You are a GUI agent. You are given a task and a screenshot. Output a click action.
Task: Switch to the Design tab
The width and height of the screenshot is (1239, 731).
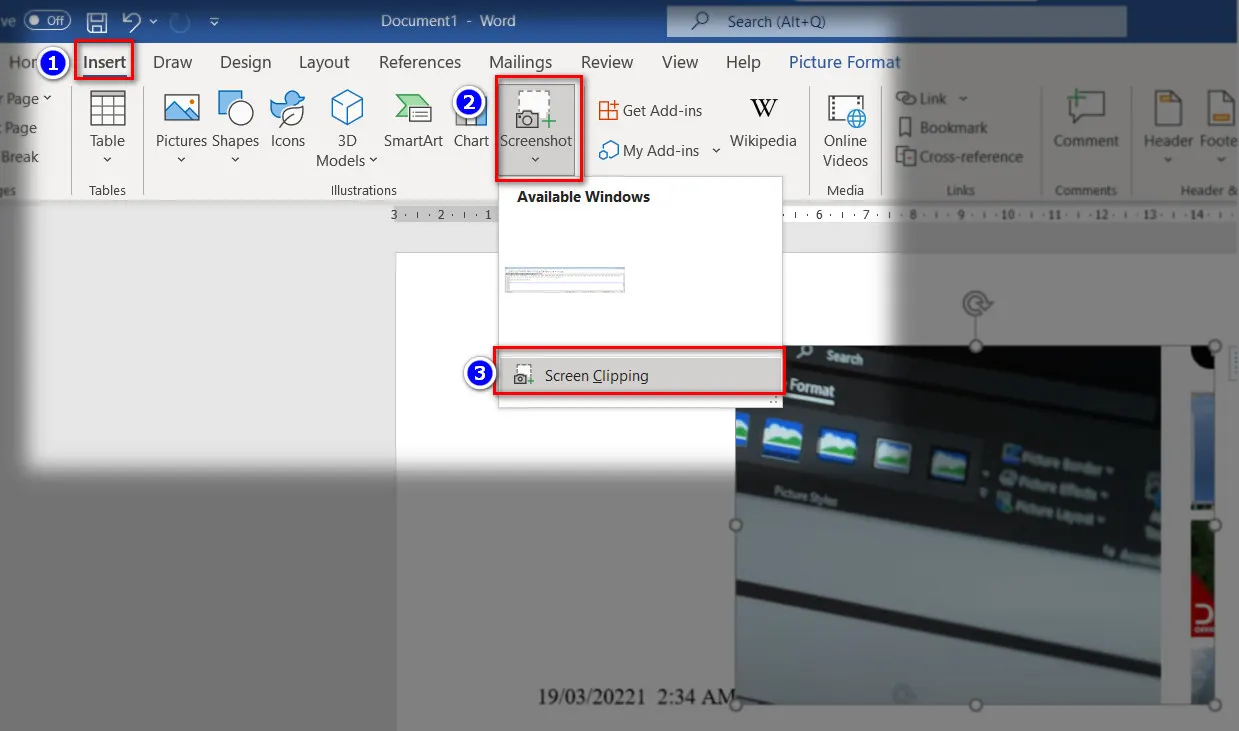246,62
